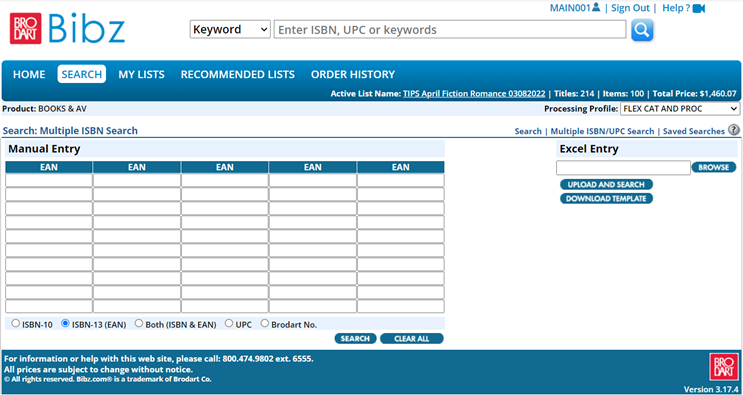Click the Sign Out link

(630, 8)
